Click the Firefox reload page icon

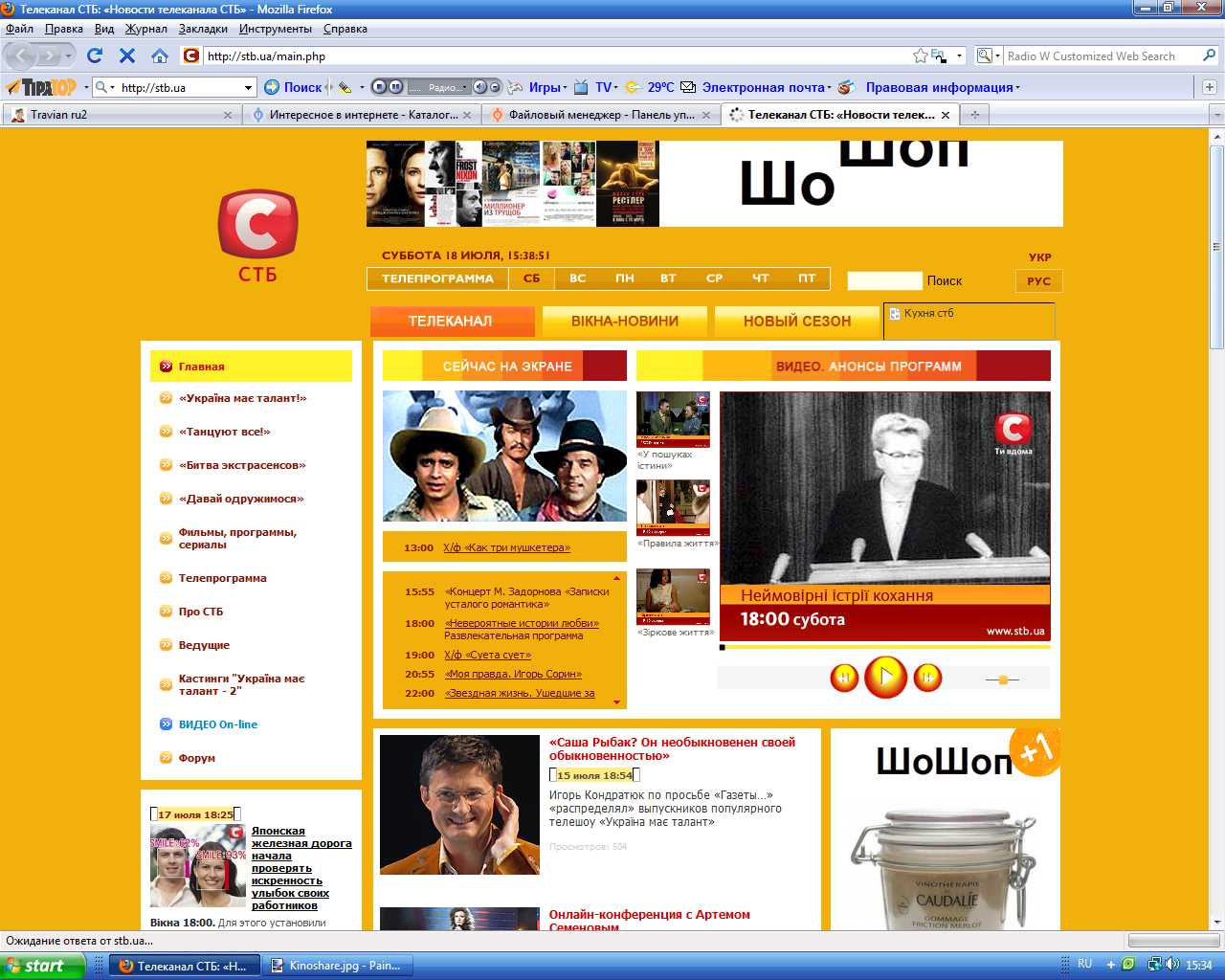coord(94,56)
